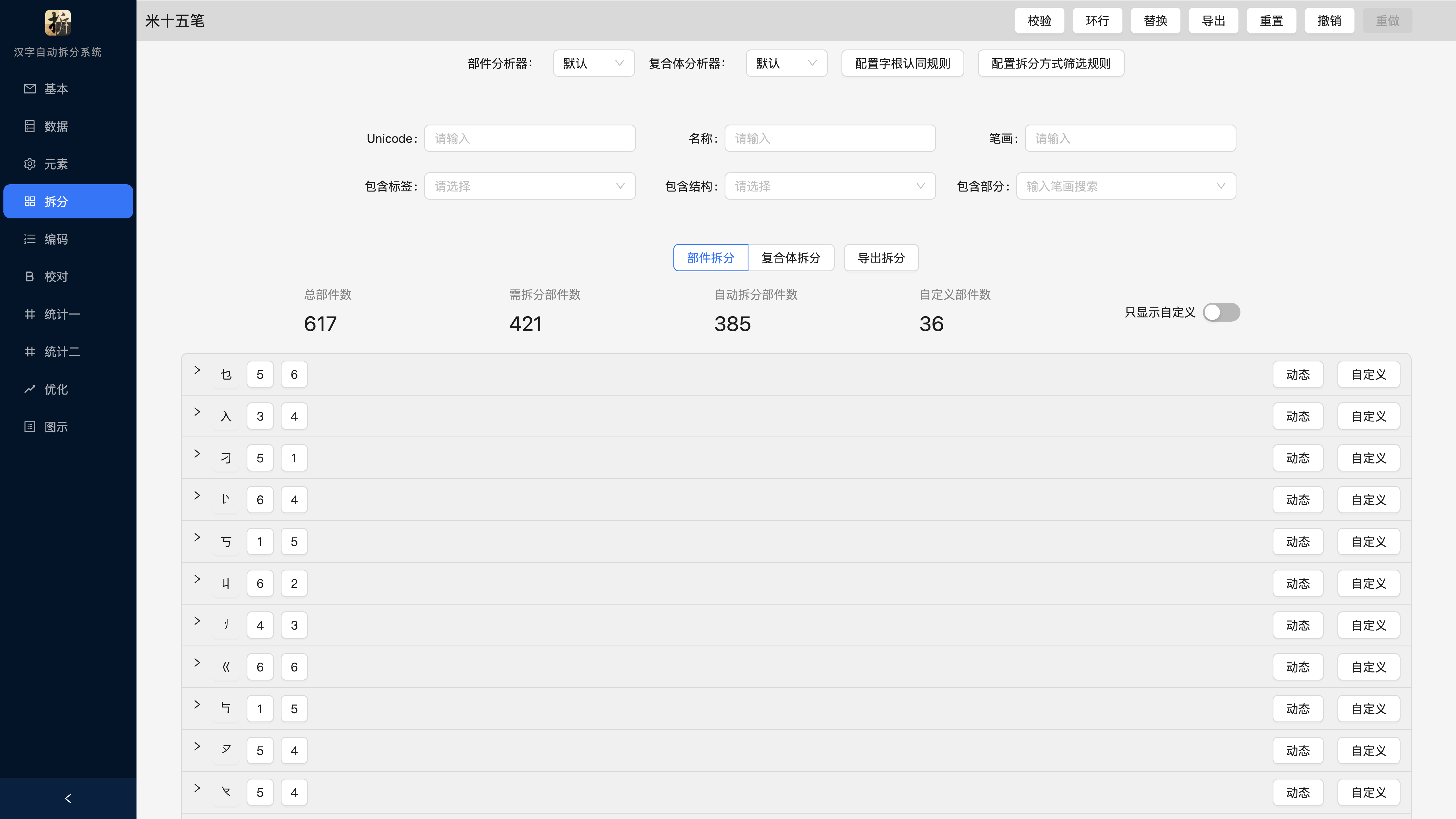1456x819 pixels.
Task: Open the 部件分析器 dropdown
Action: click(593, 63)
